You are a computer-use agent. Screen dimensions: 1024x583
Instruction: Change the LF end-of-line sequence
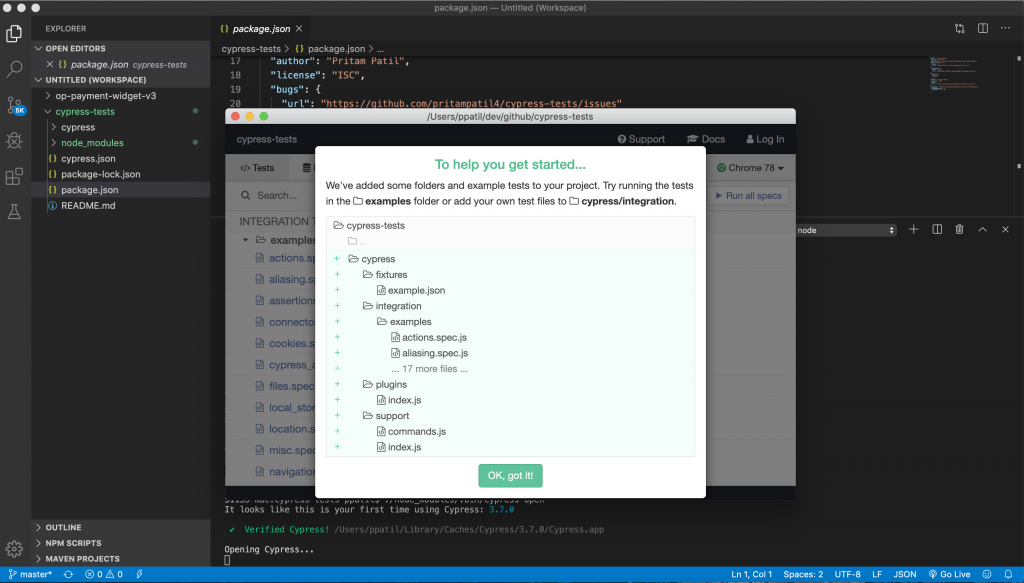877,575
